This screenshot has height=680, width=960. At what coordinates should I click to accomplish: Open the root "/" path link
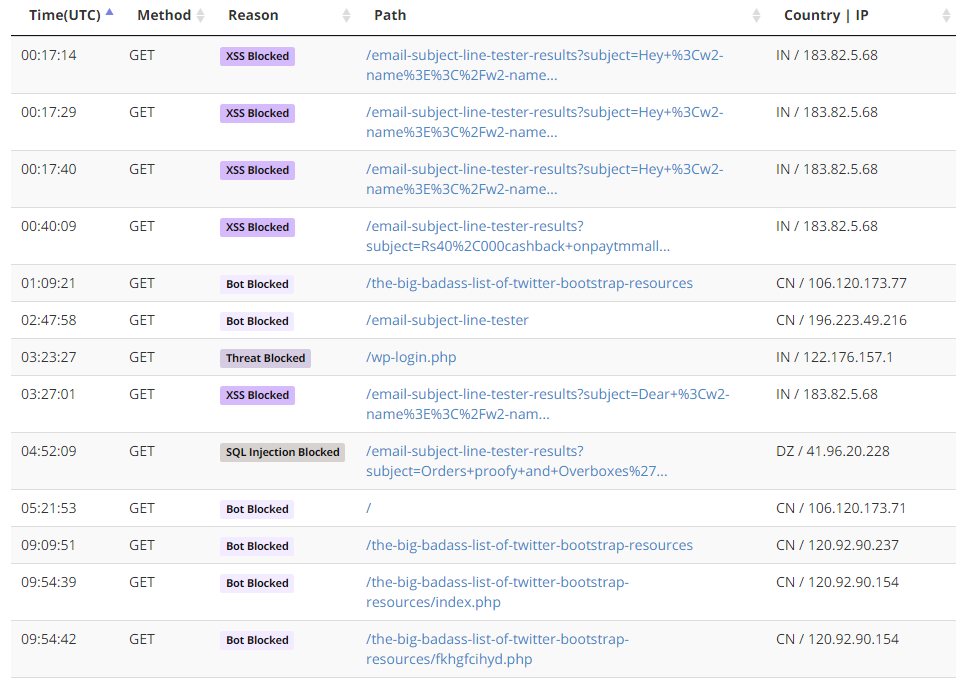tap(369, 508)
